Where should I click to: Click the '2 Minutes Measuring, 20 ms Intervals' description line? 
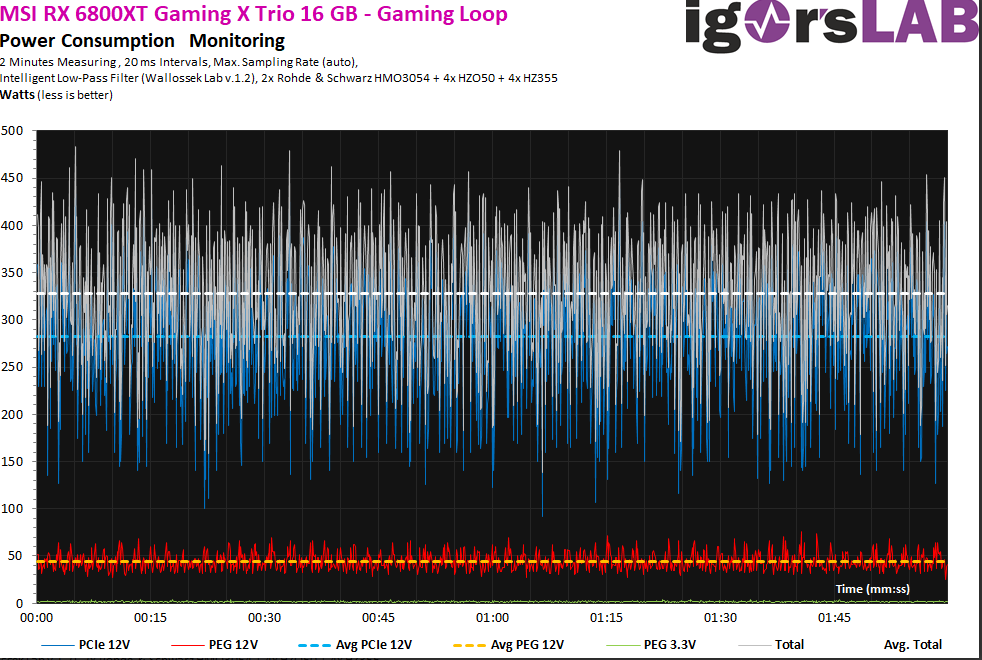pos(178,62)
